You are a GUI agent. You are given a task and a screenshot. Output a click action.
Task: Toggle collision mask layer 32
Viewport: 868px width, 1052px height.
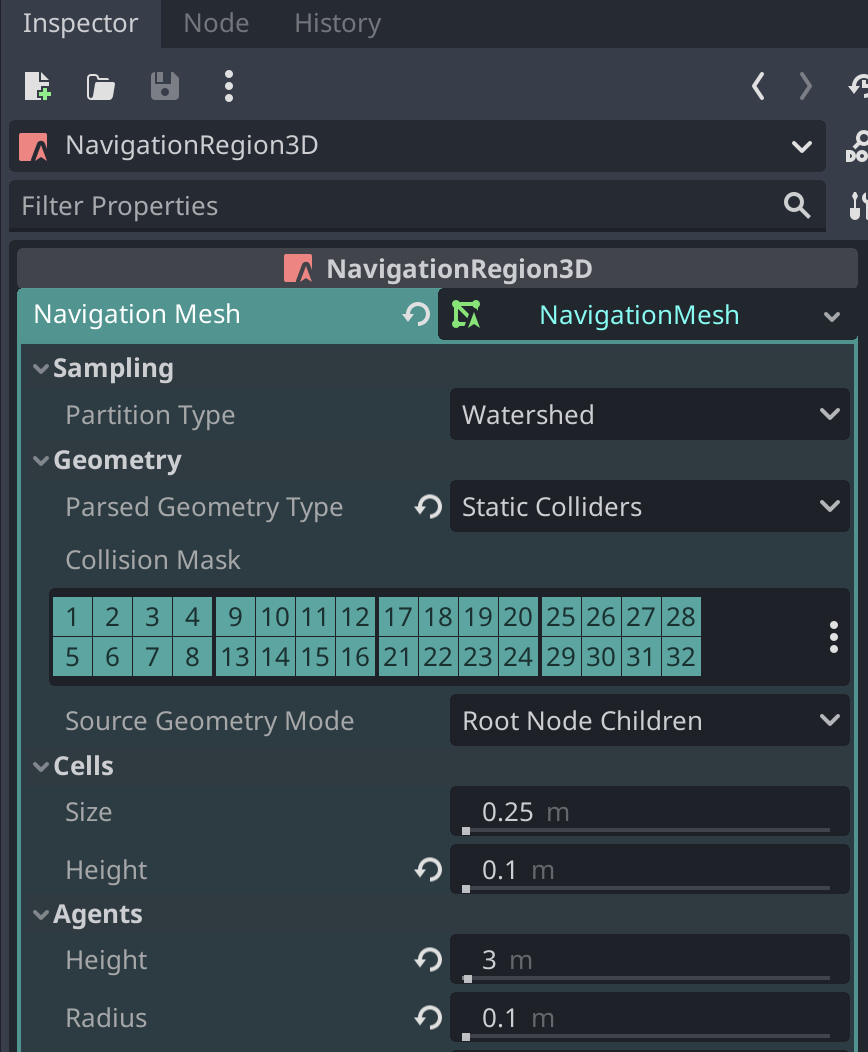[681, 657]
